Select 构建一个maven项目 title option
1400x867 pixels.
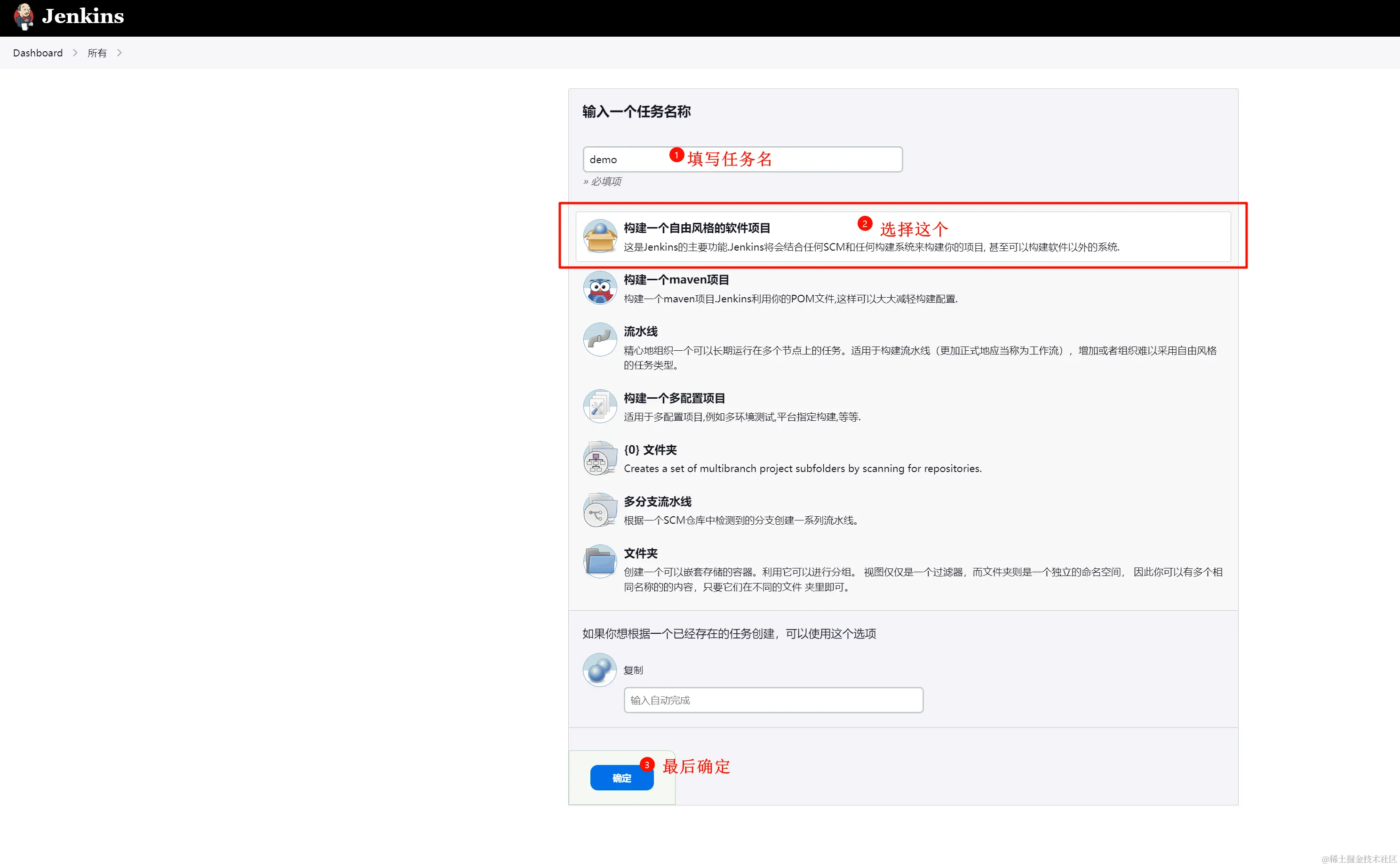click(x=676, y=280)
